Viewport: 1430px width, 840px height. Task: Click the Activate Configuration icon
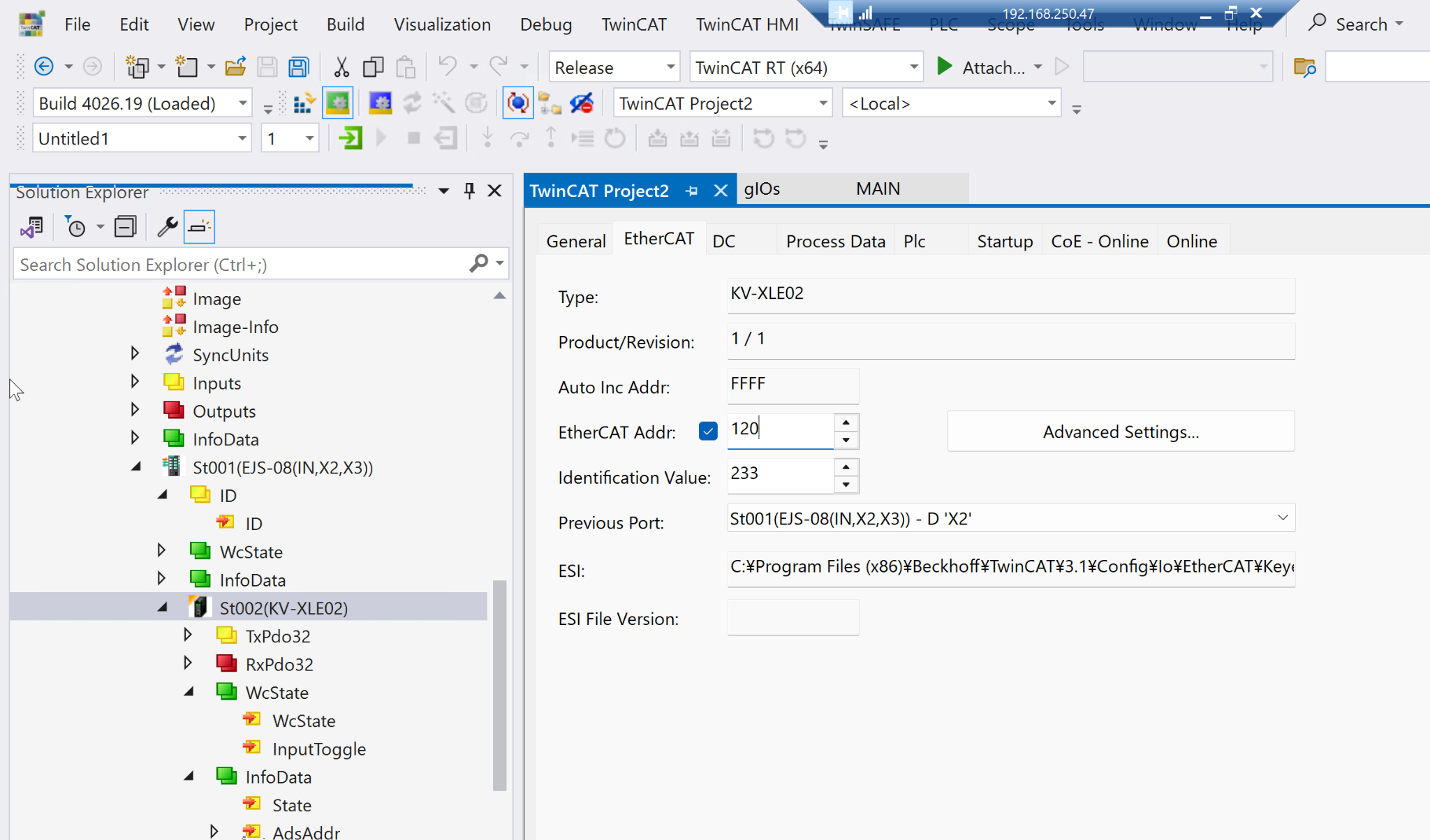303,103
